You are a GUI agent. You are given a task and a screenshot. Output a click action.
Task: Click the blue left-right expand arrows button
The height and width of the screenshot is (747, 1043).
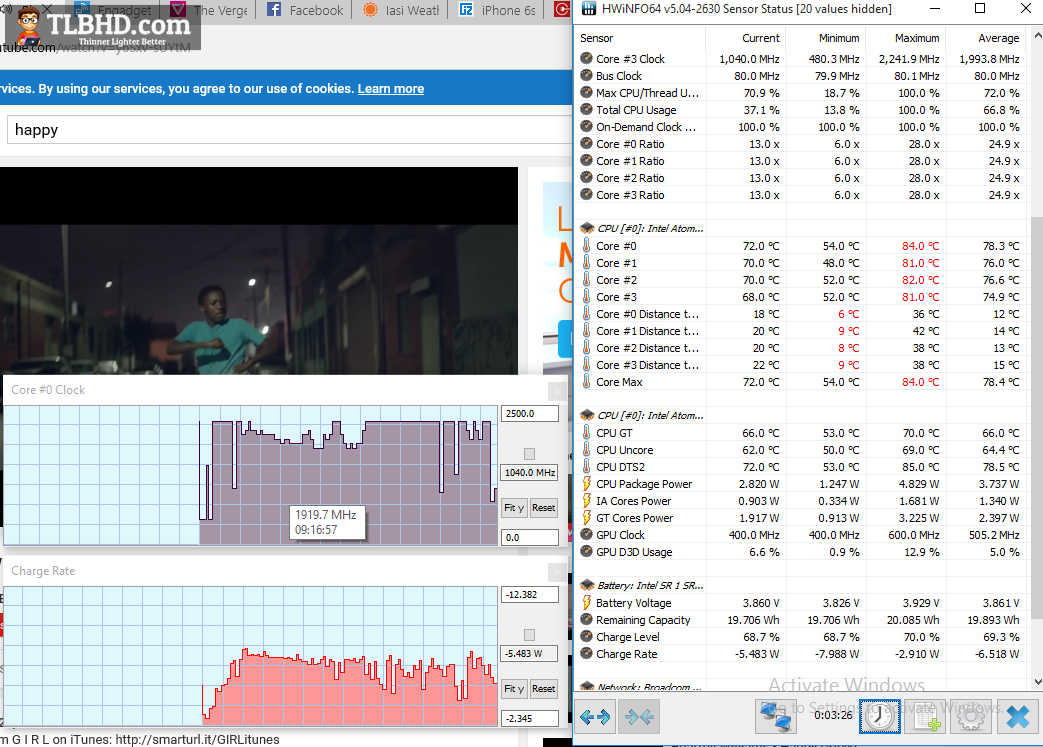(x=595, y=716)
